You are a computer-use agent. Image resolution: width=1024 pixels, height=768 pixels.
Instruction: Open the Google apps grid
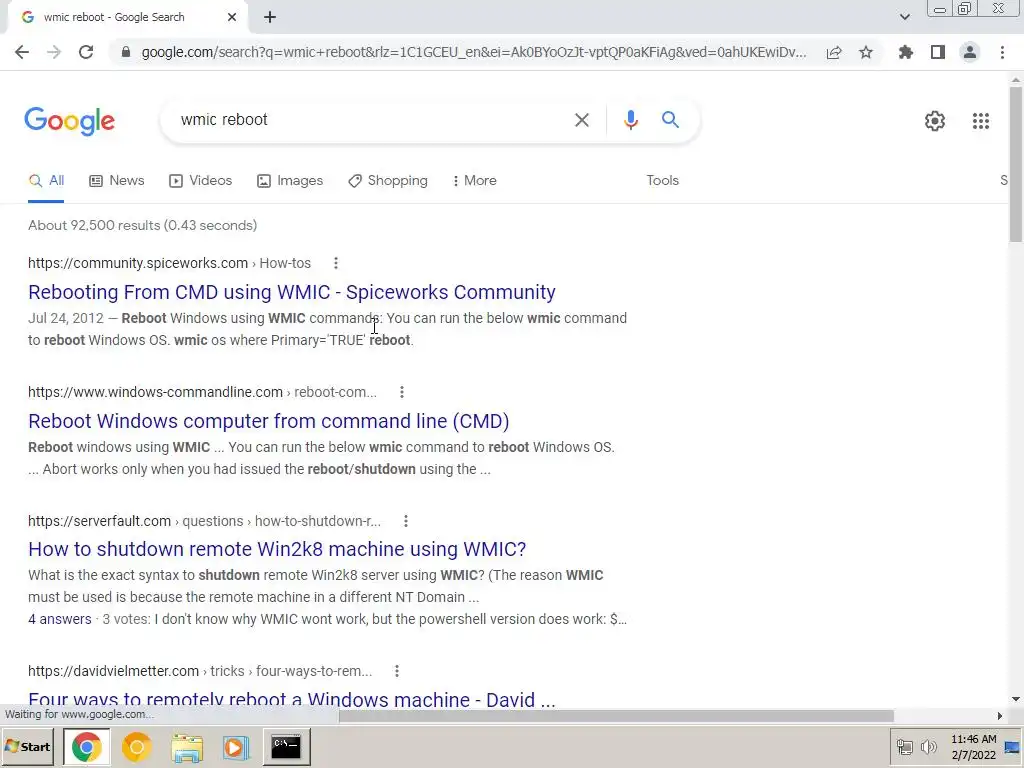tap(980, 121)
